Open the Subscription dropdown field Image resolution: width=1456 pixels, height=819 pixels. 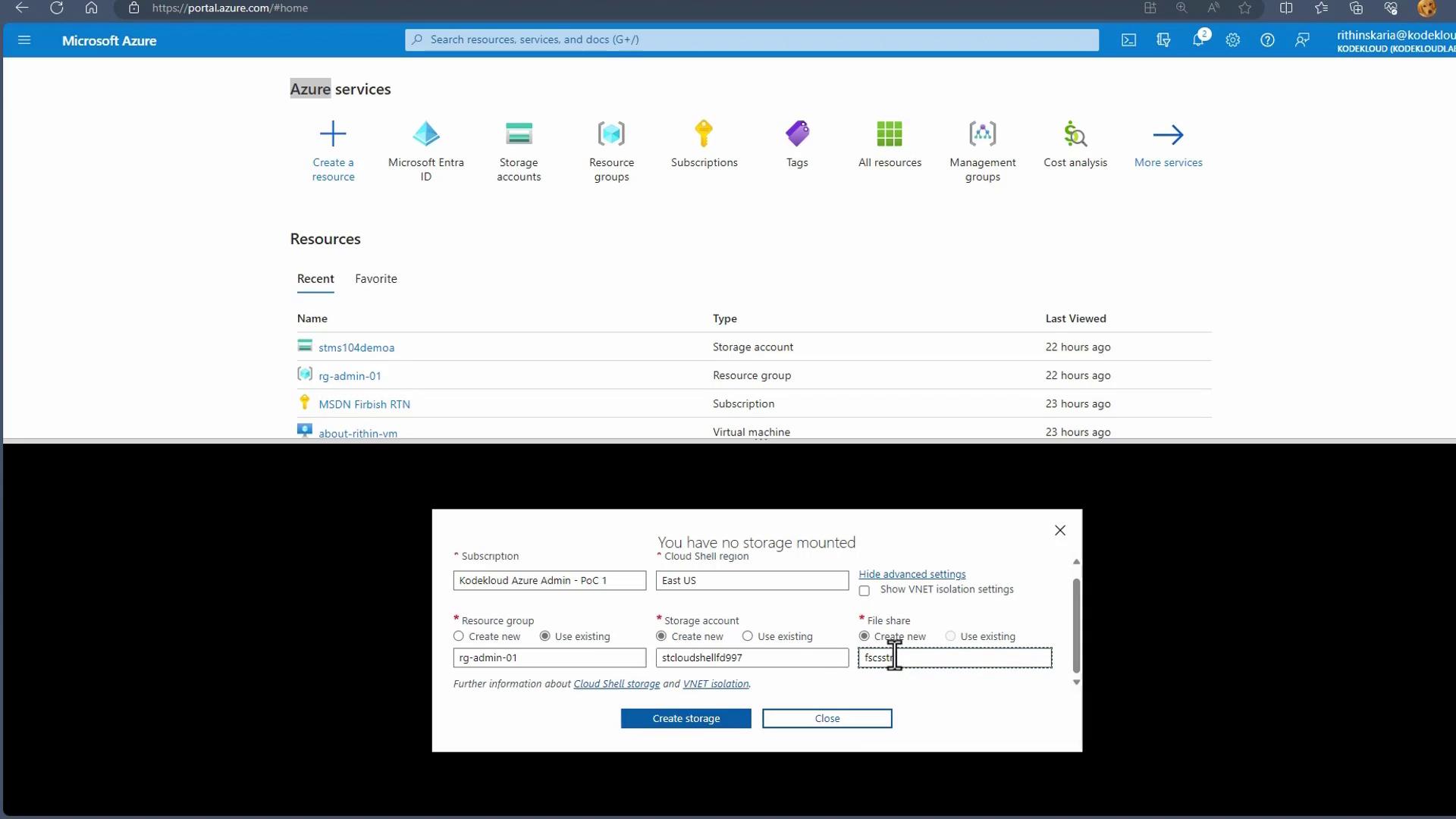point(549,580)
